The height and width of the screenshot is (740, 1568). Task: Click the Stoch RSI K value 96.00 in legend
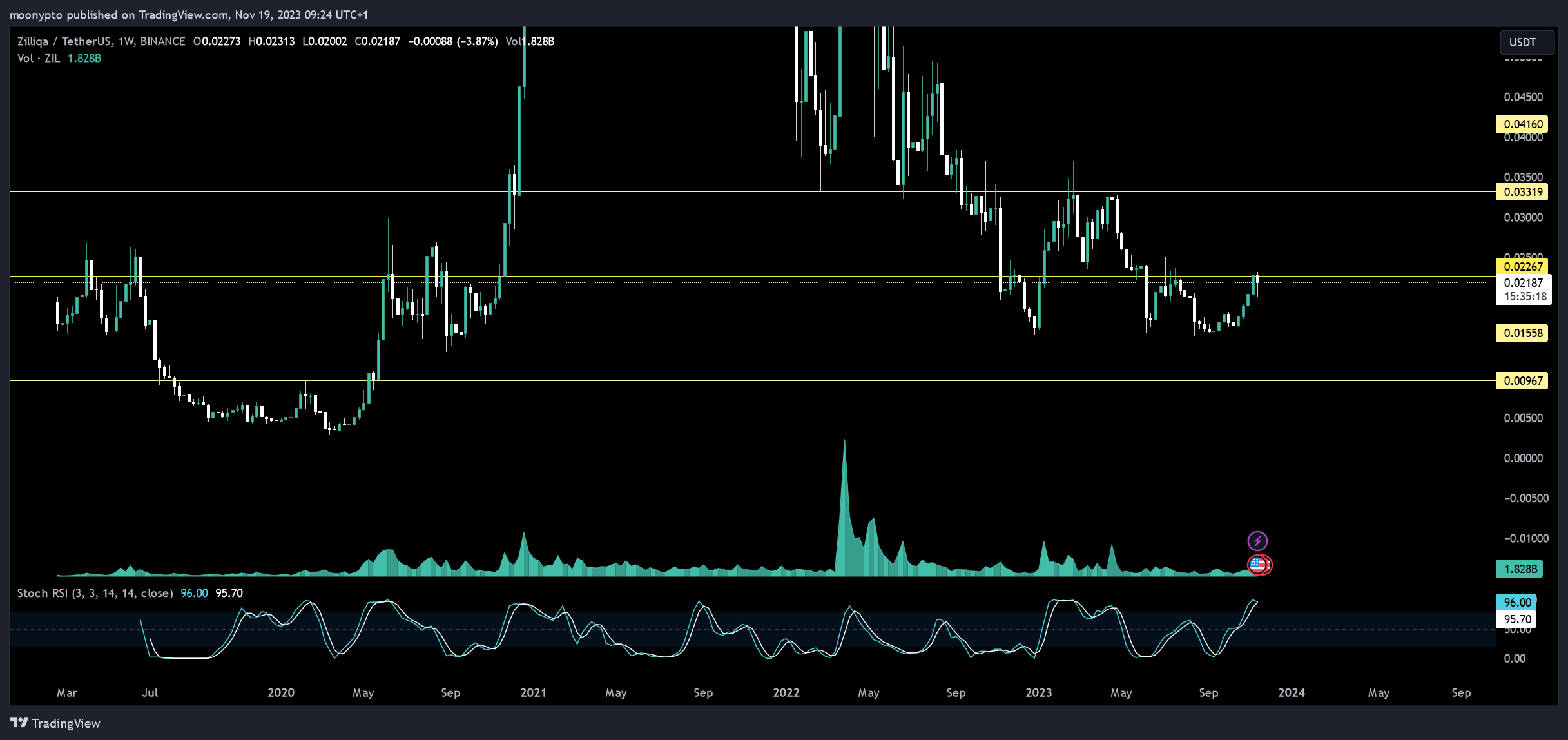(x=194, y=593)
